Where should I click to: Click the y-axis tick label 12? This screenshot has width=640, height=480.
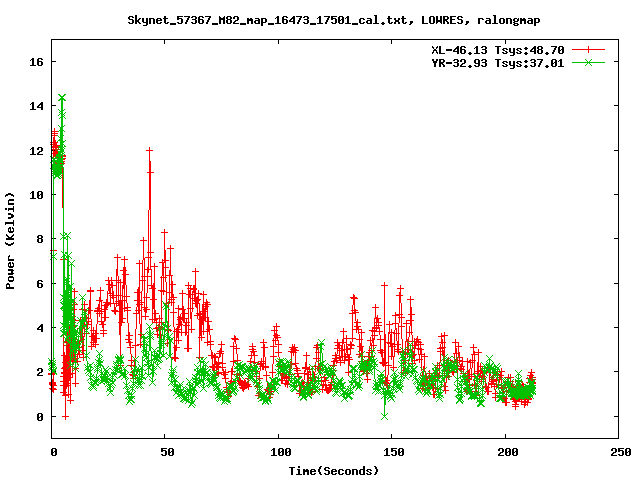coord(36,151)
